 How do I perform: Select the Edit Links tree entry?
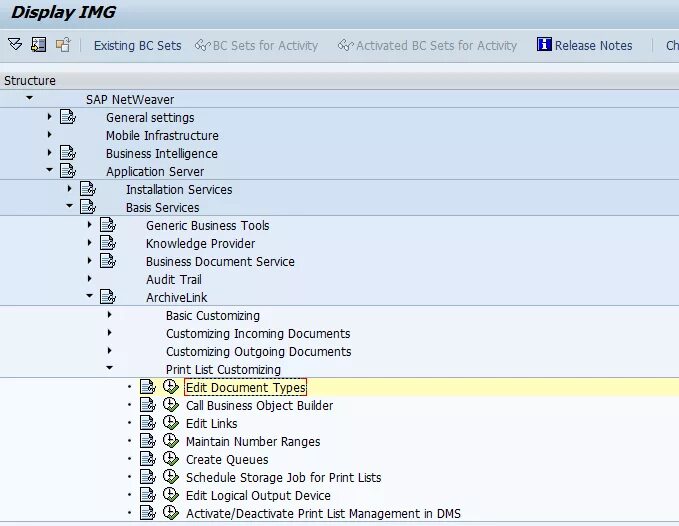pos(211,424)
